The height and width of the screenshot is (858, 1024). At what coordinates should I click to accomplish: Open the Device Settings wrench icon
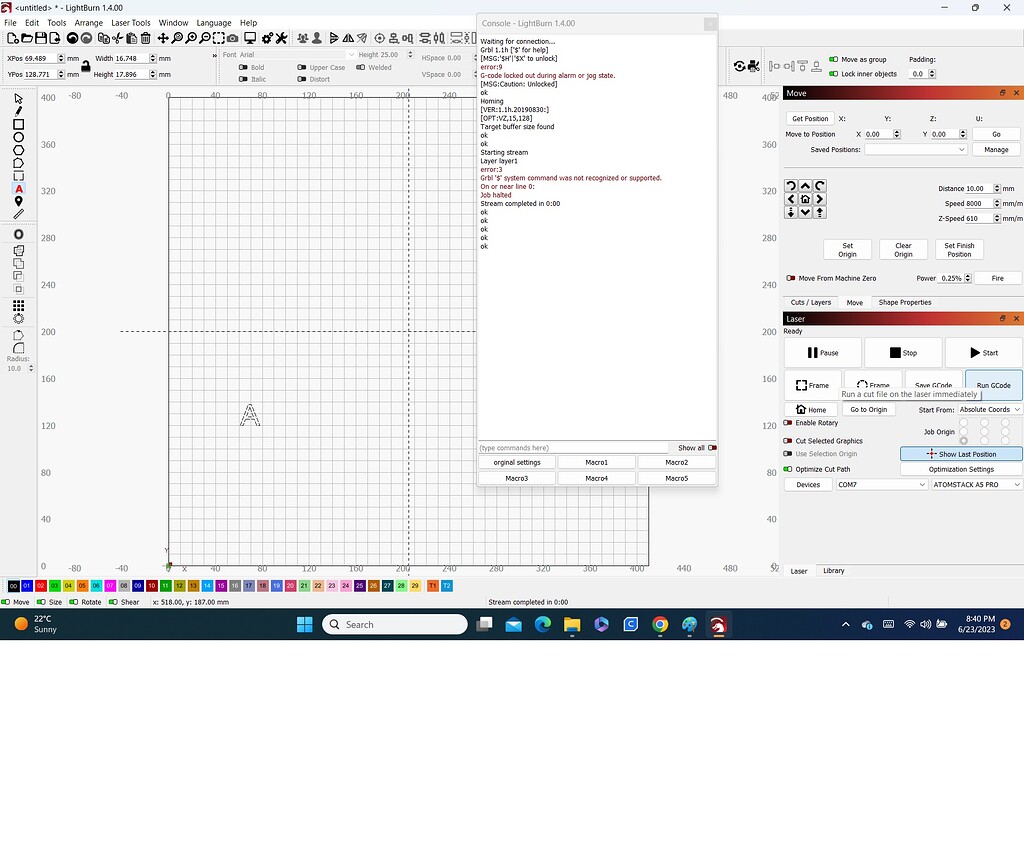point(281,37)
